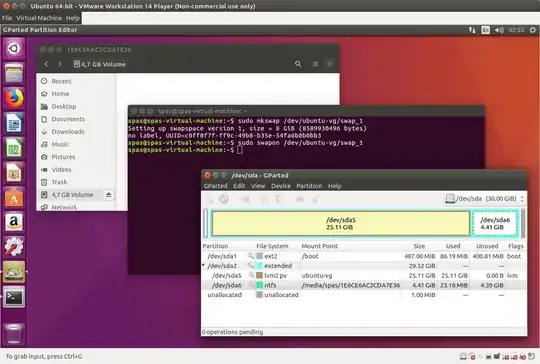The image size is (540, 364).
Task: Select the /dev/sda6 4.41 GiB block
Action: (495, 223)
